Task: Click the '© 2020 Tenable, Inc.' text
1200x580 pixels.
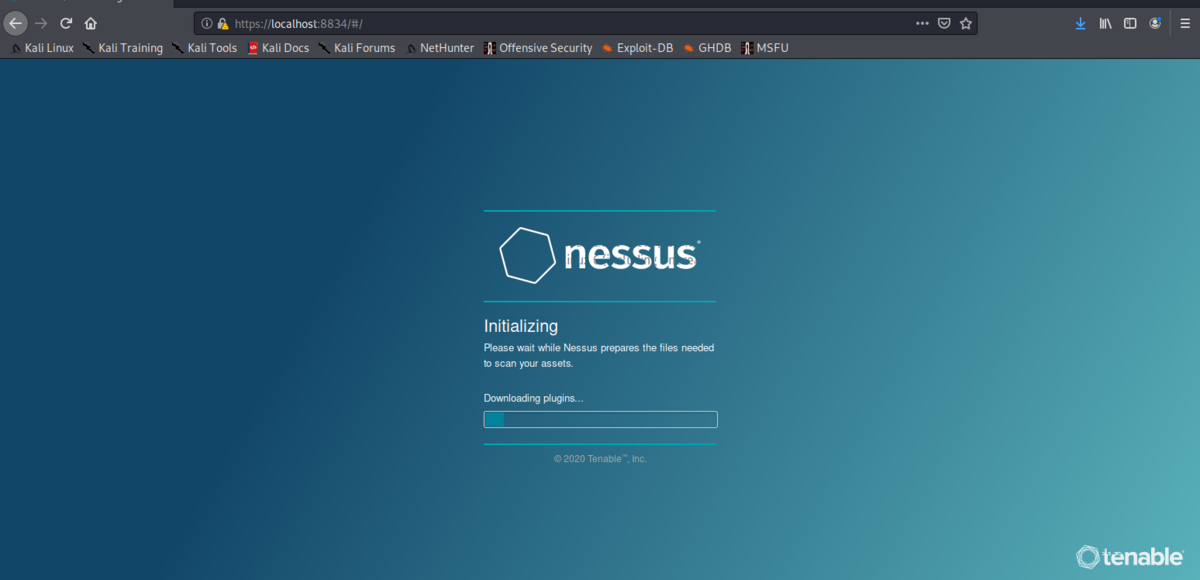Action: point(600,459)
